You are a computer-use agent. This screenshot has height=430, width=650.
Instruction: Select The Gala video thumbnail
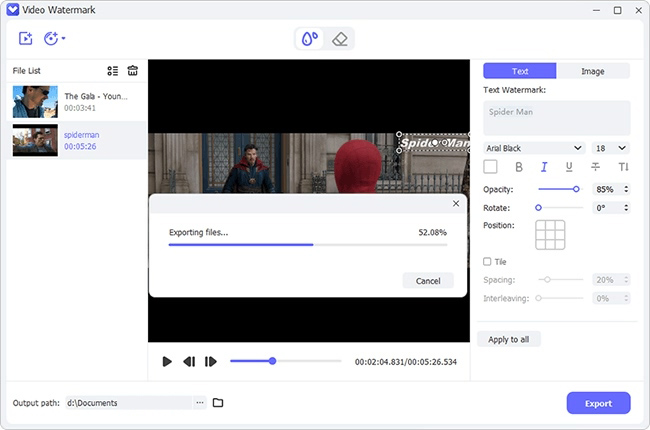[35, 102]
